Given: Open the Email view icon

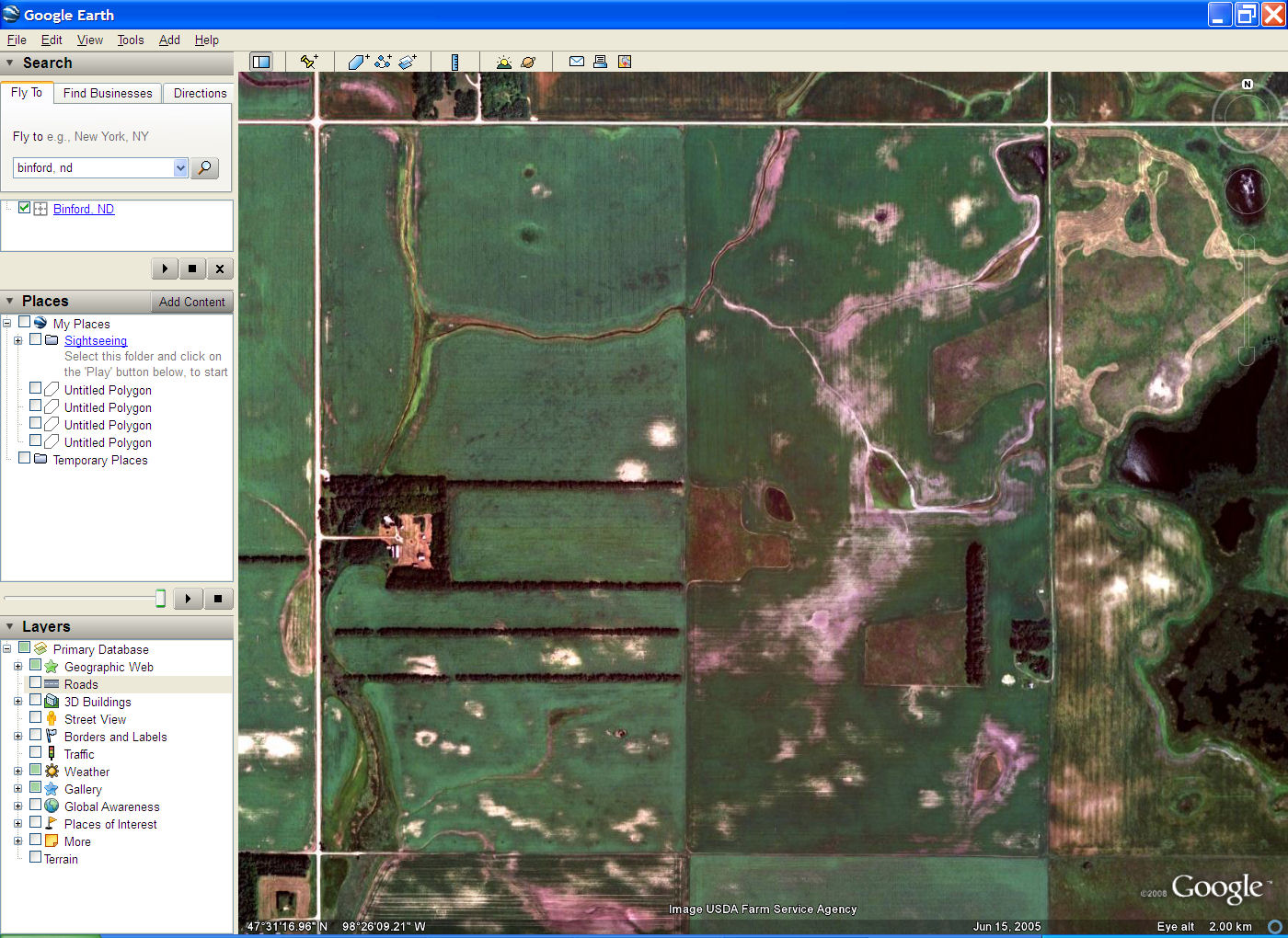Looking at the screenshot, I should click(577, 62).
